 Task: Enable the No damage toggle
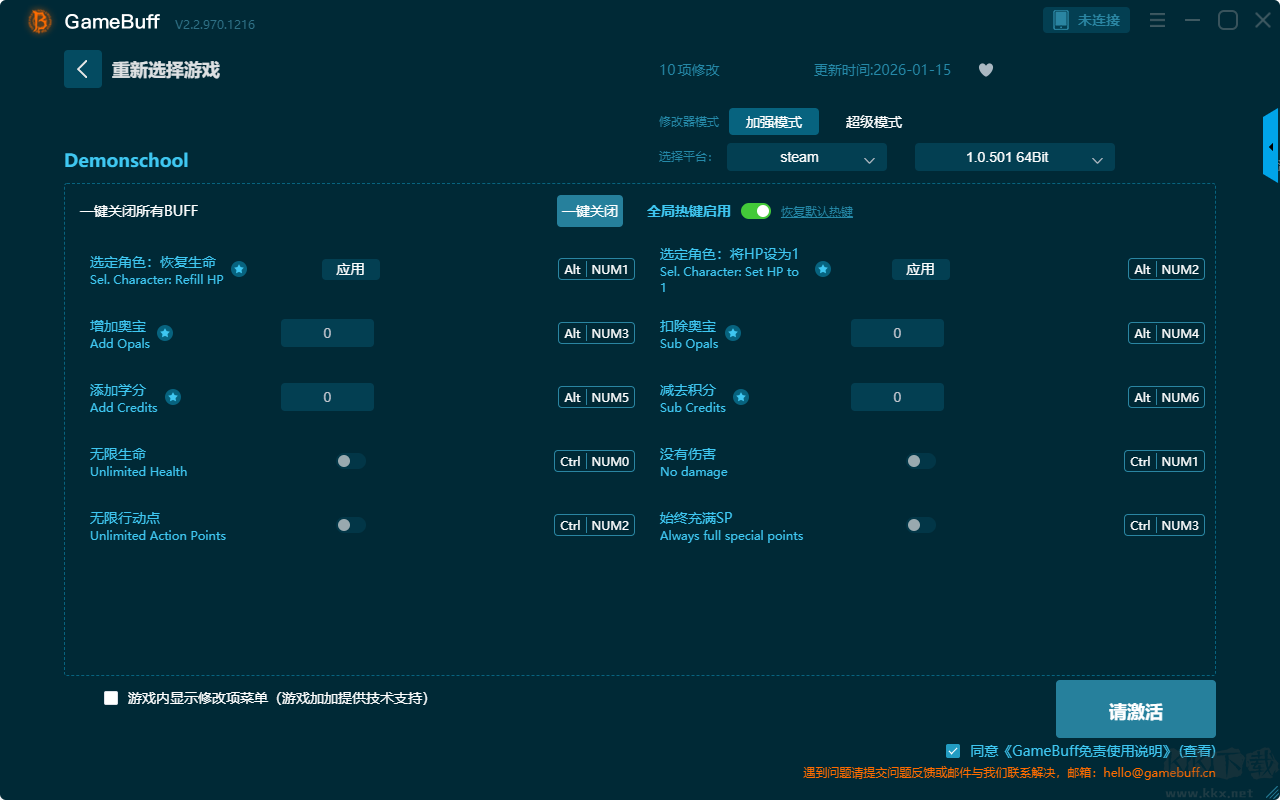pyautogui.click(x=920, y=461)
